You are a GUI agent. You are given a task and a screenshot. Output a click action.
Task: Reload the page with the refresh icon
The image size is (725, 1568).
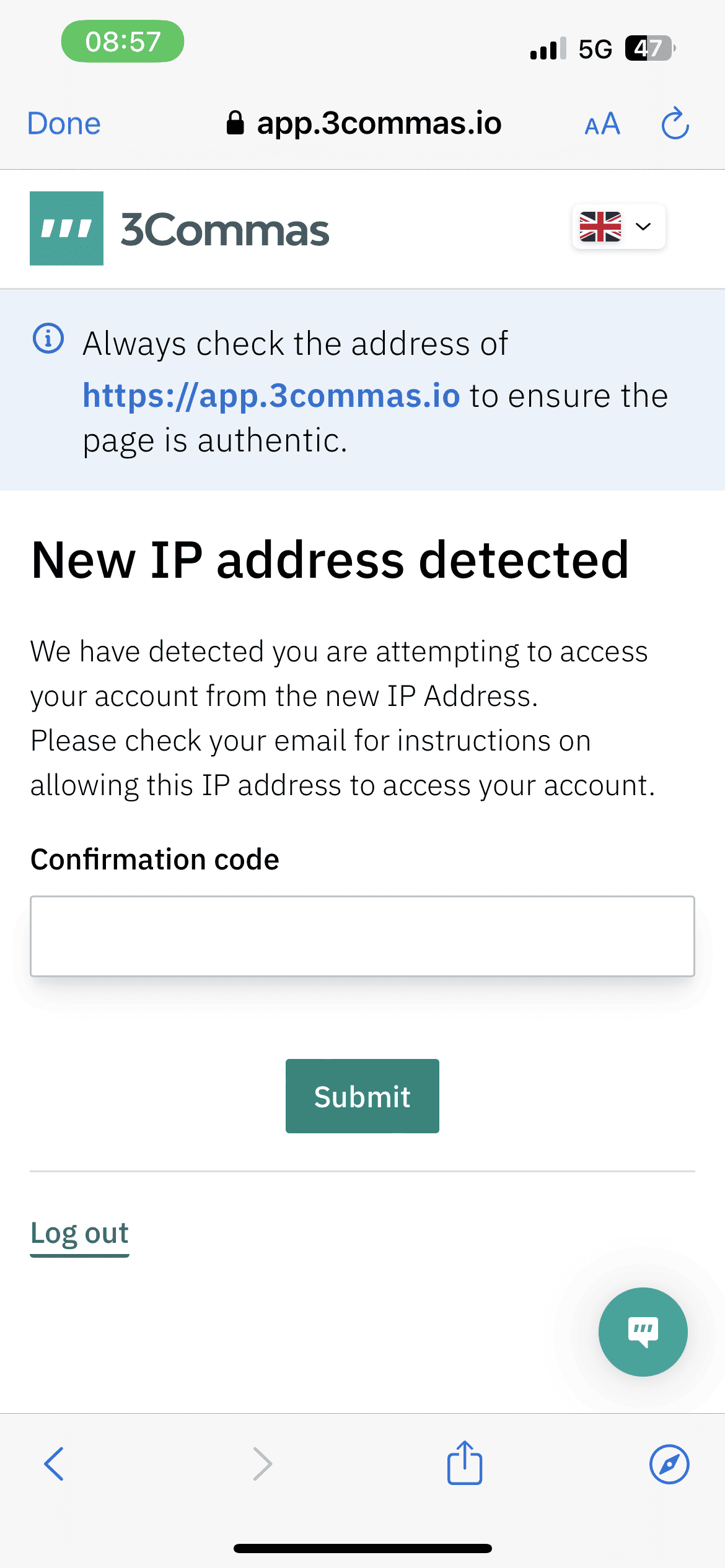(675, 124)
